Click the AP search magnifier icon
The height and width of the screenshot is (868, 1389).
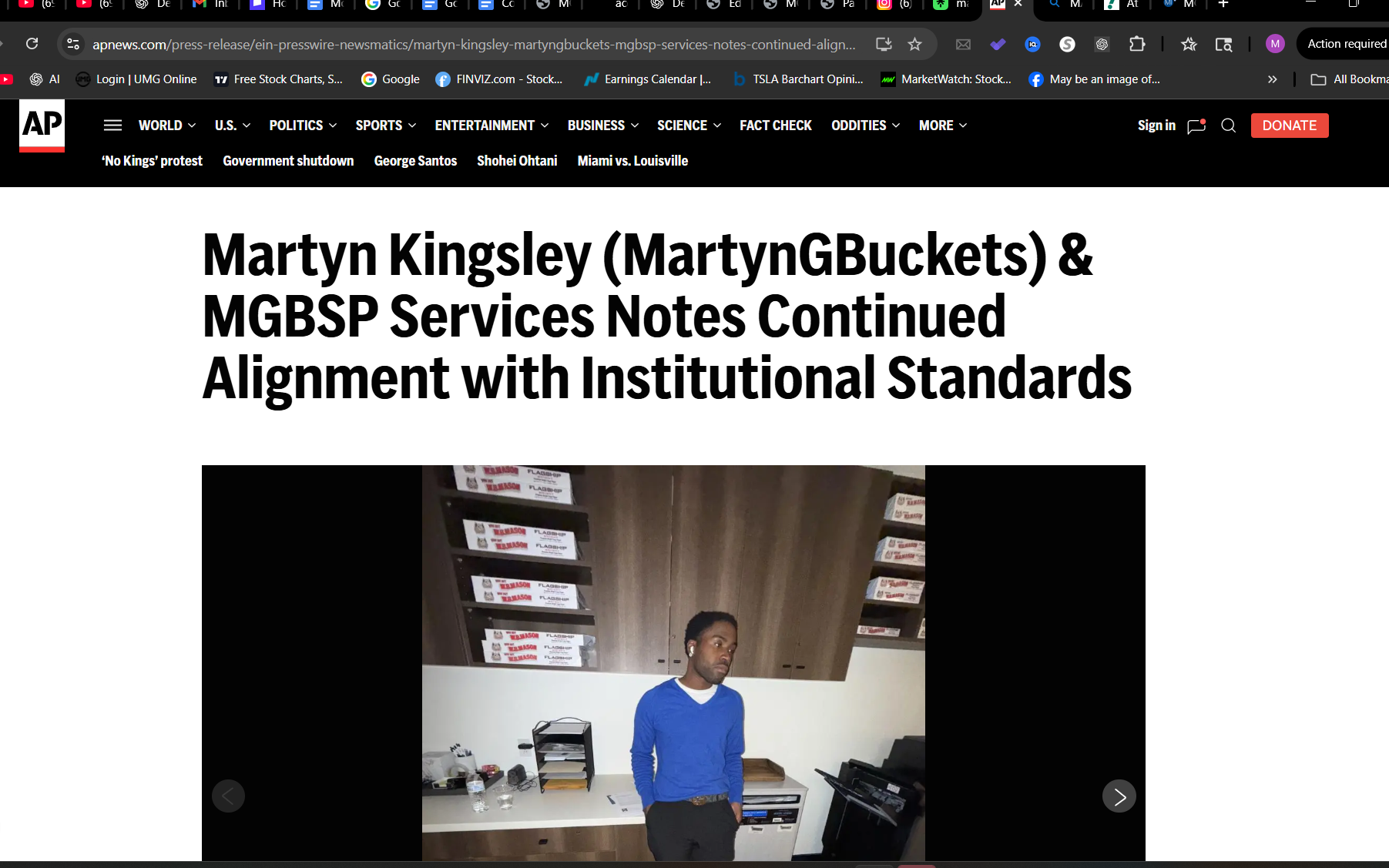(x=1228, y=126)
